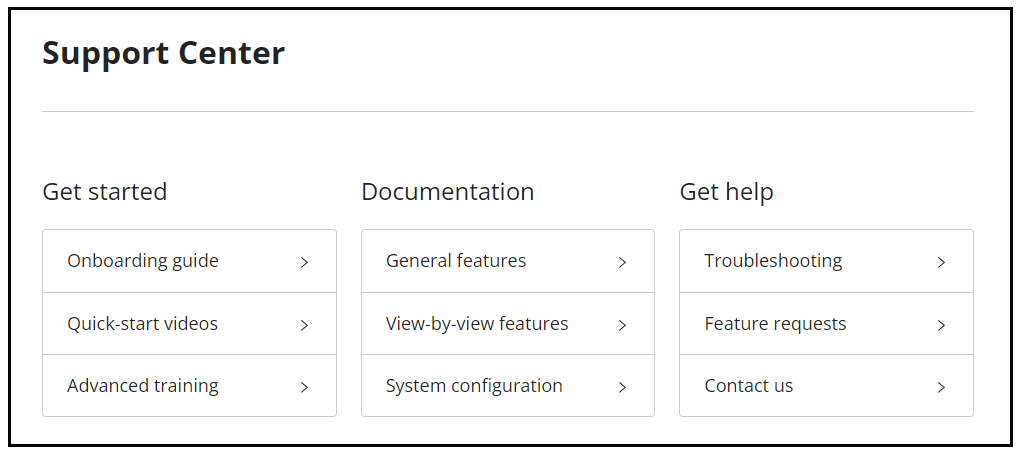Open the Onboarding guide link
The image size is (1020, 455).
pyautogui.click(x=143, y=261)
